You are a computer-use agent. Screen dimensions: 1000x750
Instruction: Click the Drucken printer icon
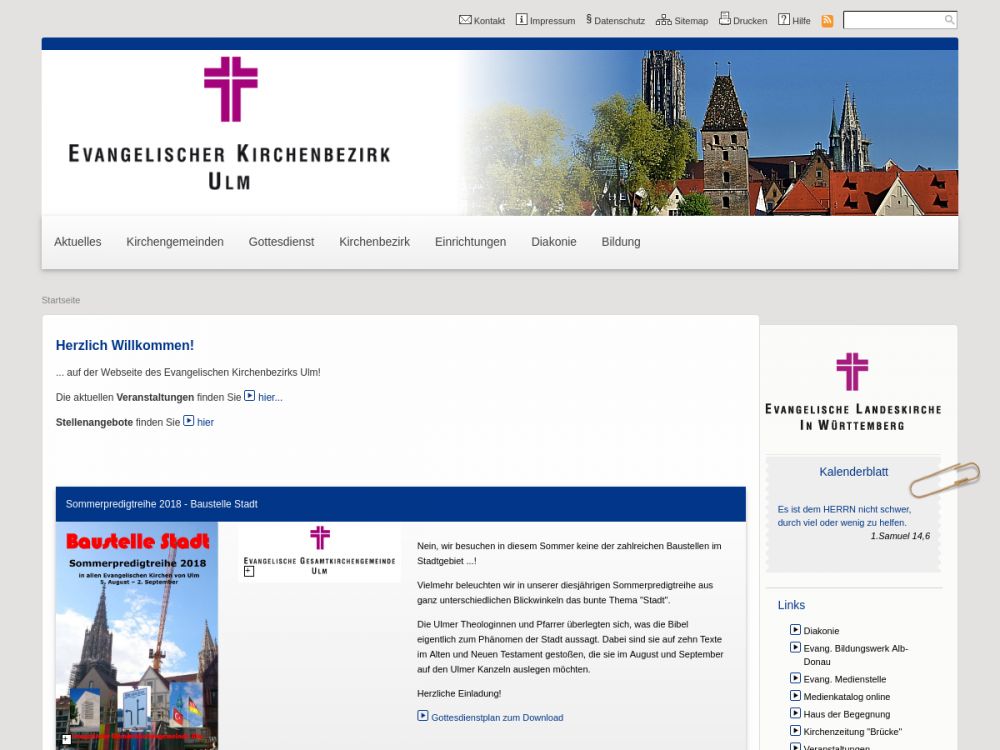point(725,19)
